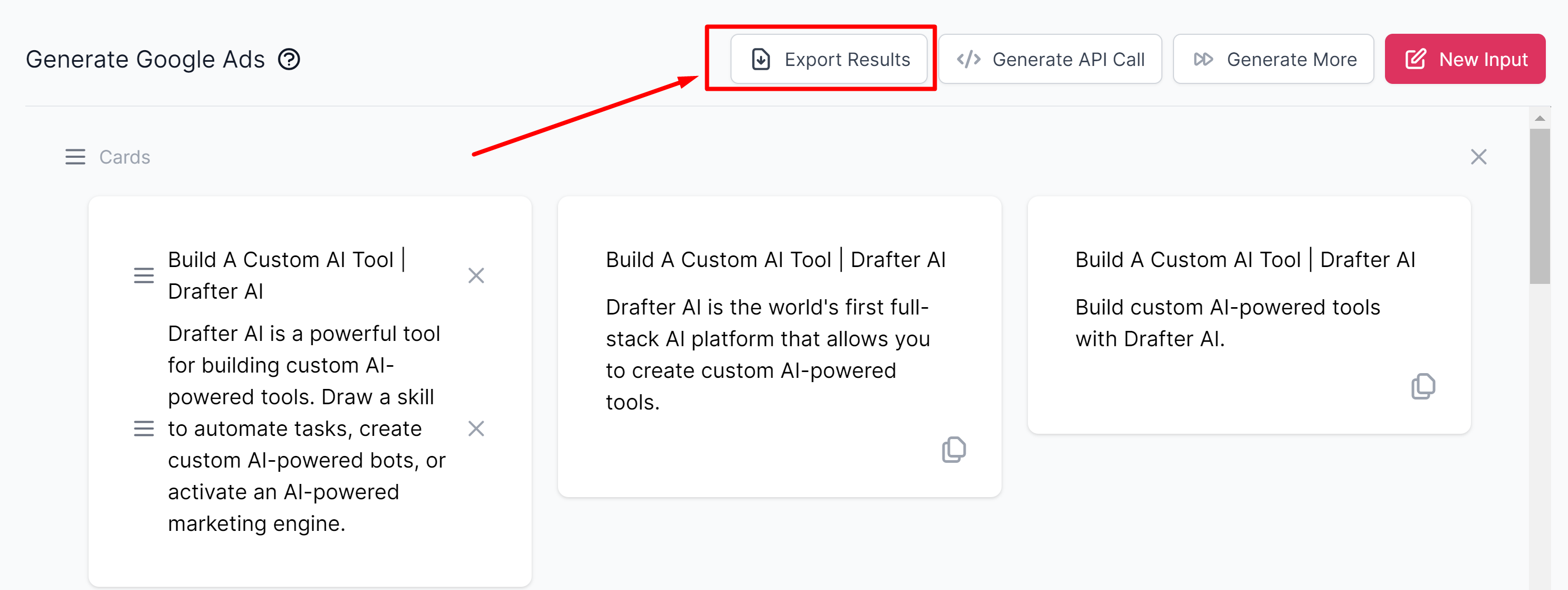Copy the second card's ad text
1568x590 pixels.
point(953,449)
